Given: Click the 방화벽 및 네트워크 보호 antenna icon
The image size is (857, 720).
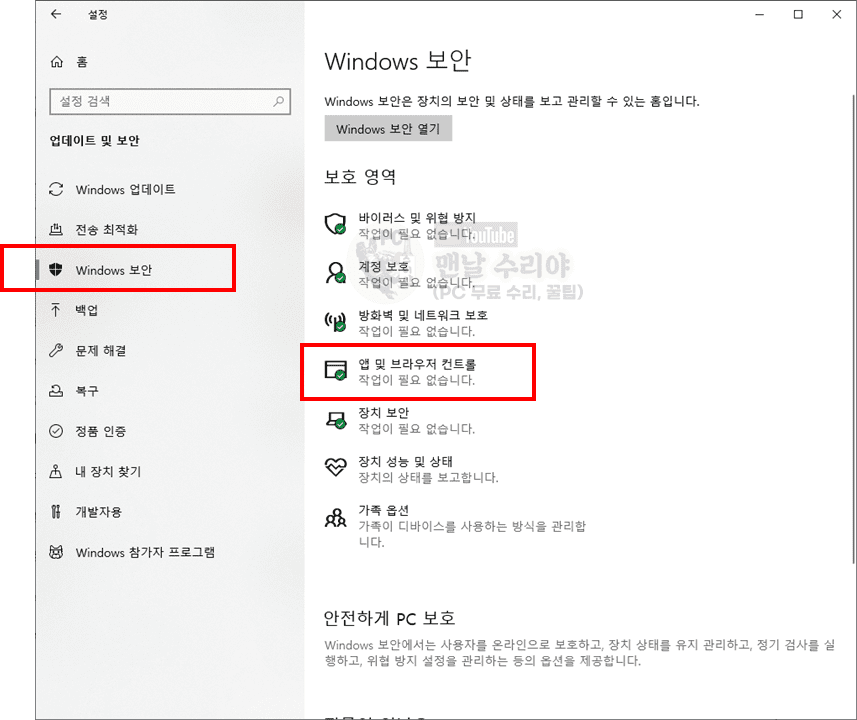Looking at the screenshot, I should [x=336, y=322].
